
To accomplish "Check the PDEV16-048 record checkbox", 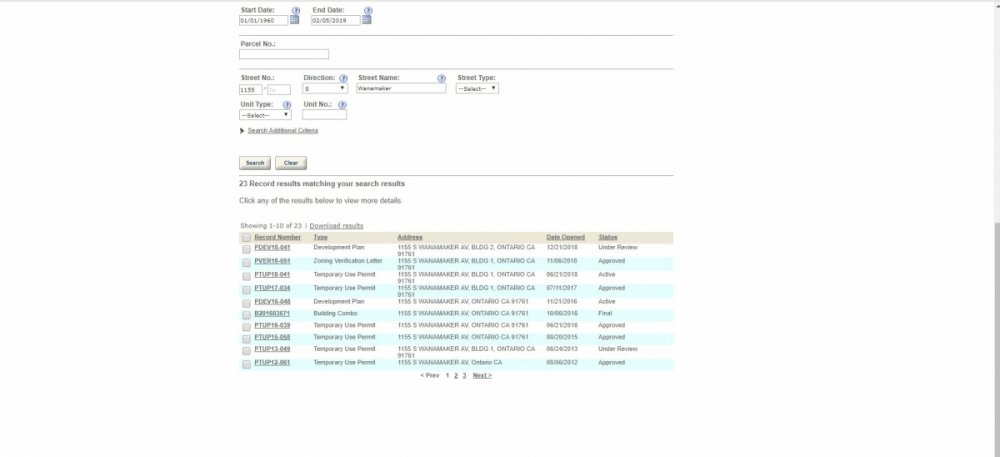I will (x=246, y=303).
